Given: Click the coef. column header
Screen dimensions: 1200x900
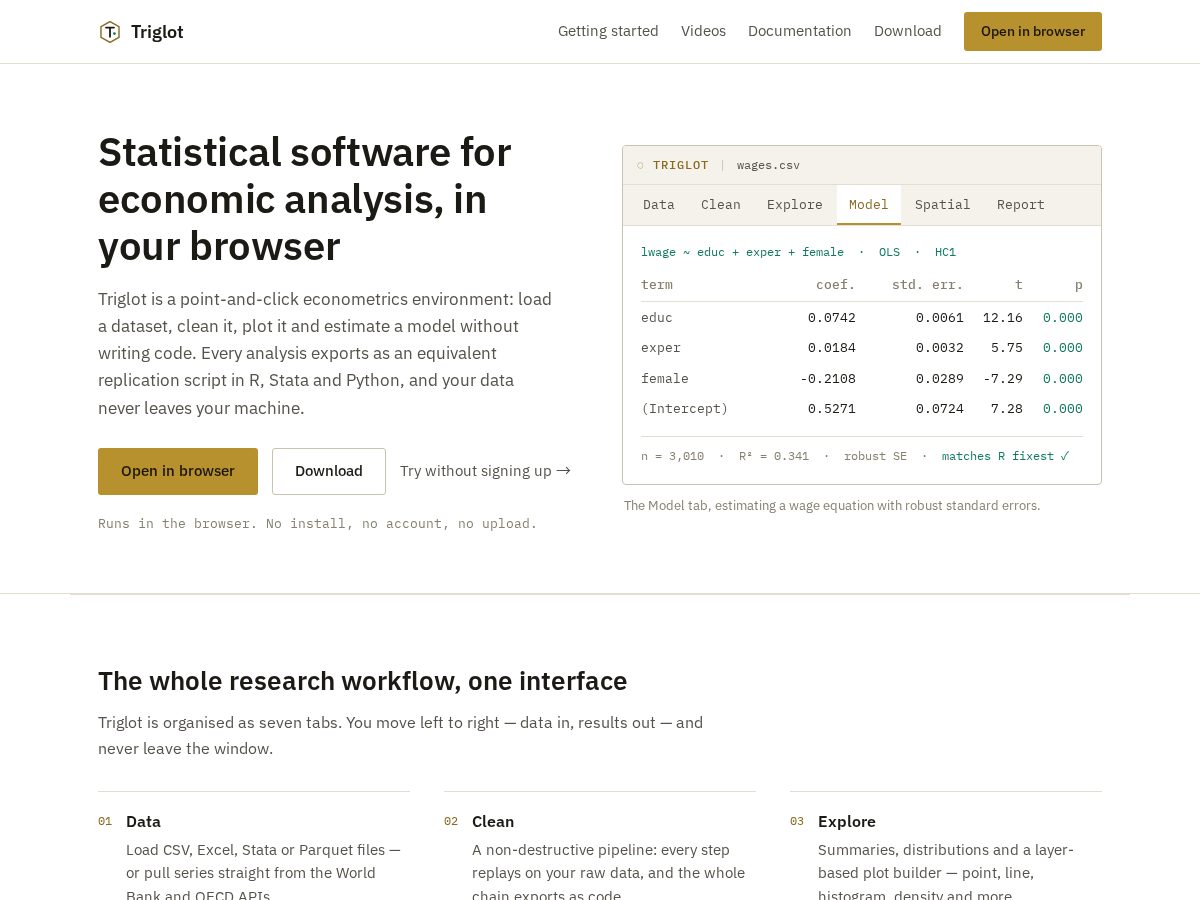Looking at the screenshot, I should [836, 285].
